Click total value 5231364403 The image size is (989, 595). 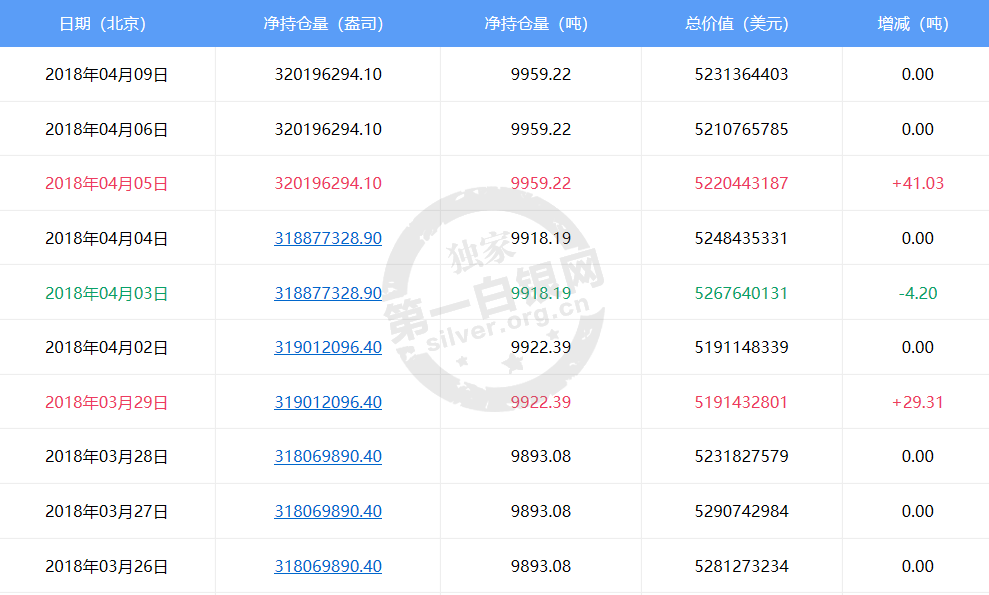(741, 74)
